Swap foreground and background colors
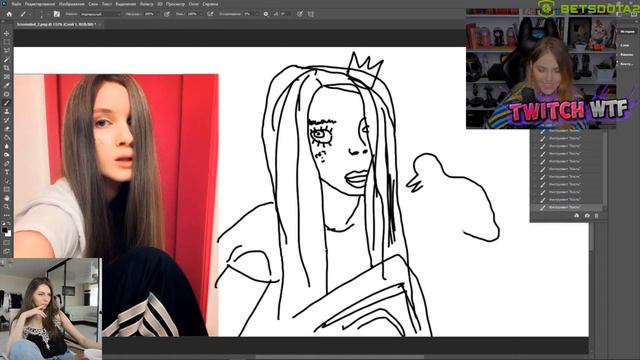 (9, 224)
